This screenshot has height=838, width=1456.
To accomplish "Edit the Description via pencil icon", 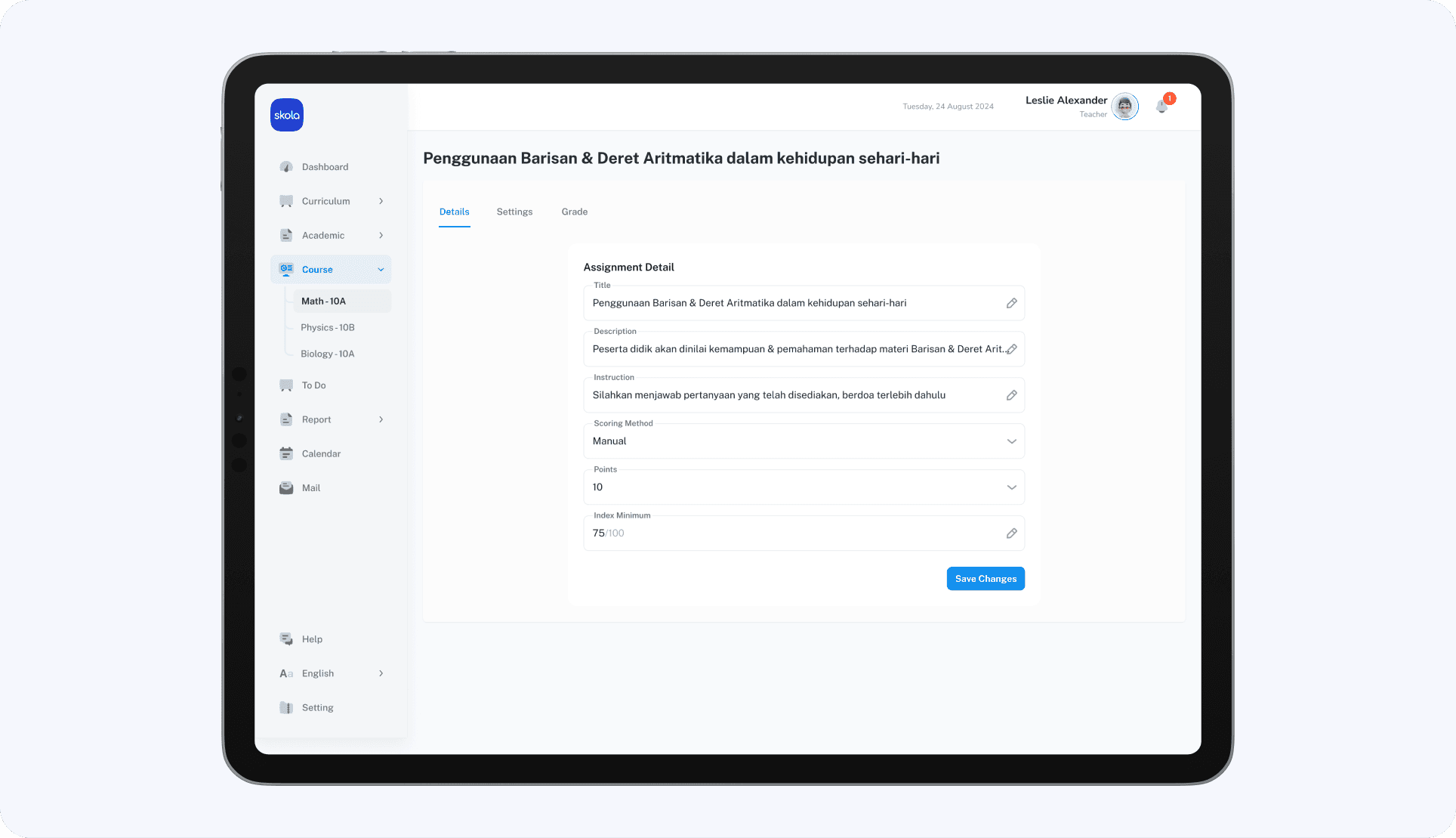I will (x=1011, y=349).
